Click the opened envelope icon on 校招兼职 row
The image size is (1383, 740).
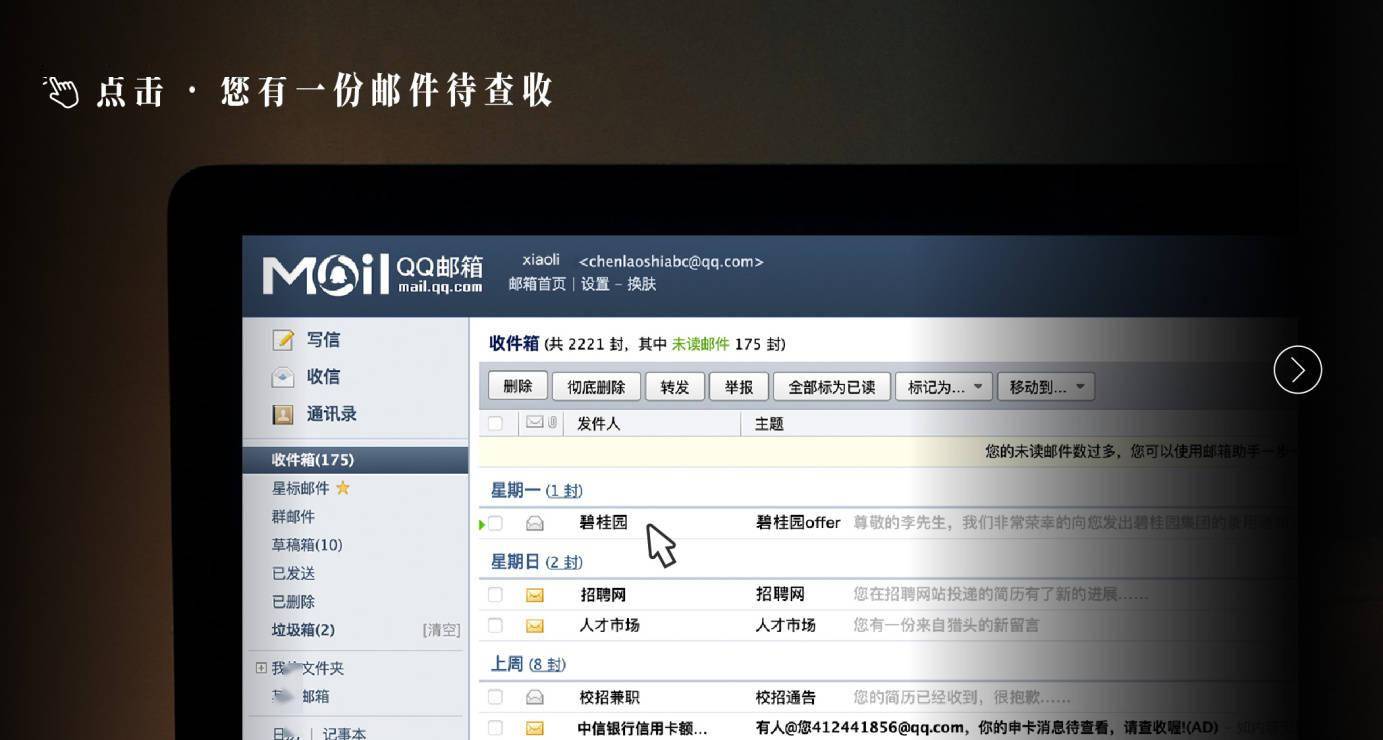pos(535,697)
